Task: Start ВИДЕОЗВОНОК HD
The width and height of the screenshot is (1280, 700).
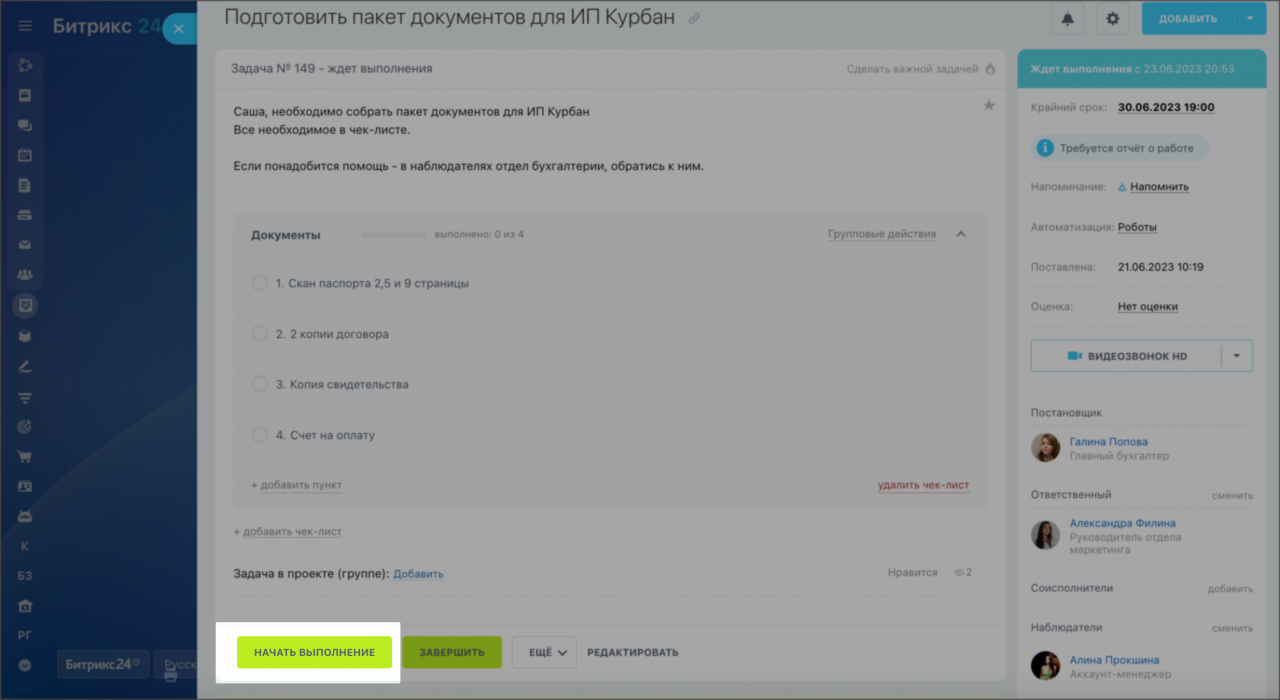Action: click(x=1126, y=356)
